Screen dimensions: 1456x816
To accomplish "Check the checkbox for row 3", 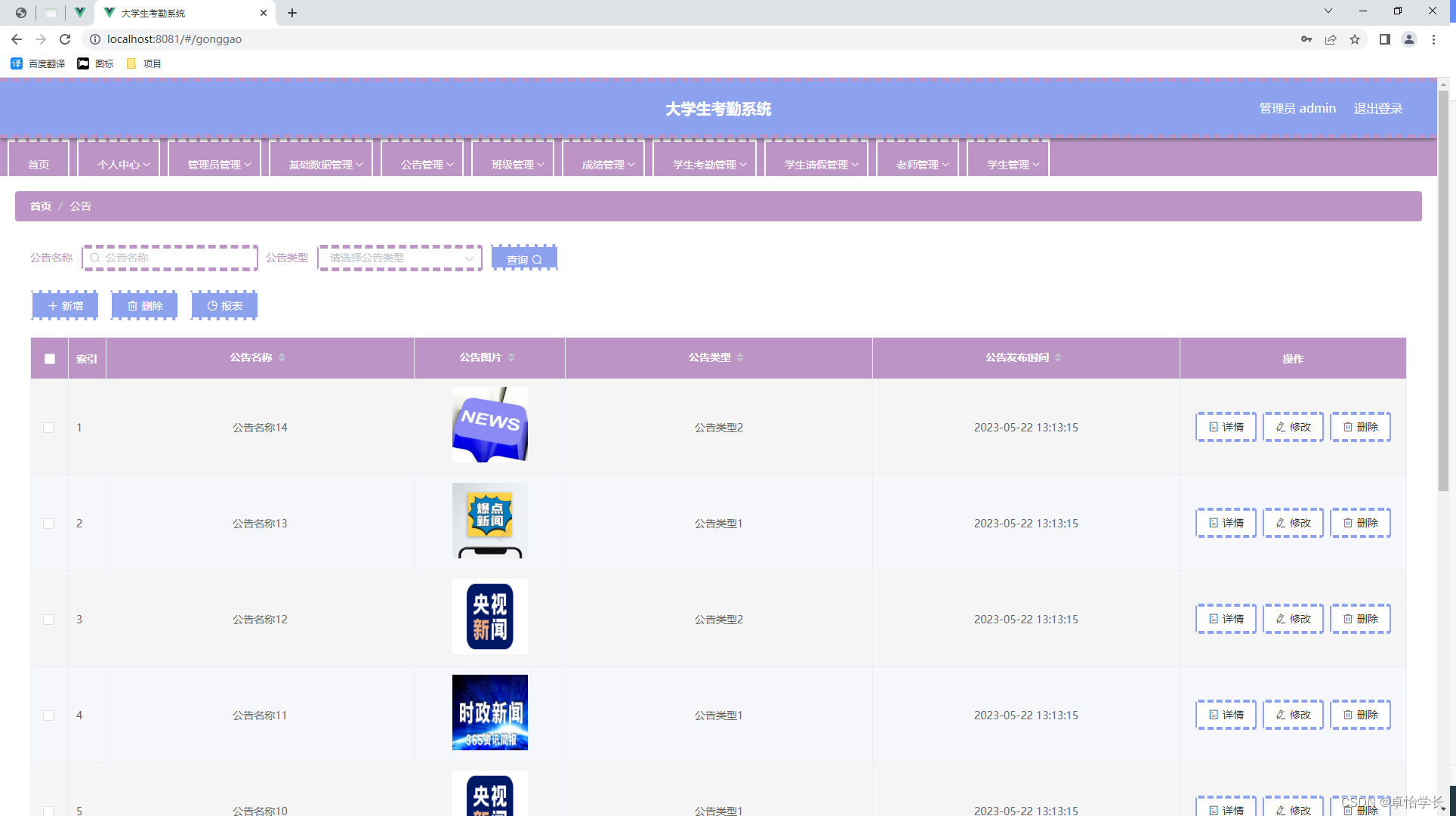I will pyautogui.click(x=48, y=620).
